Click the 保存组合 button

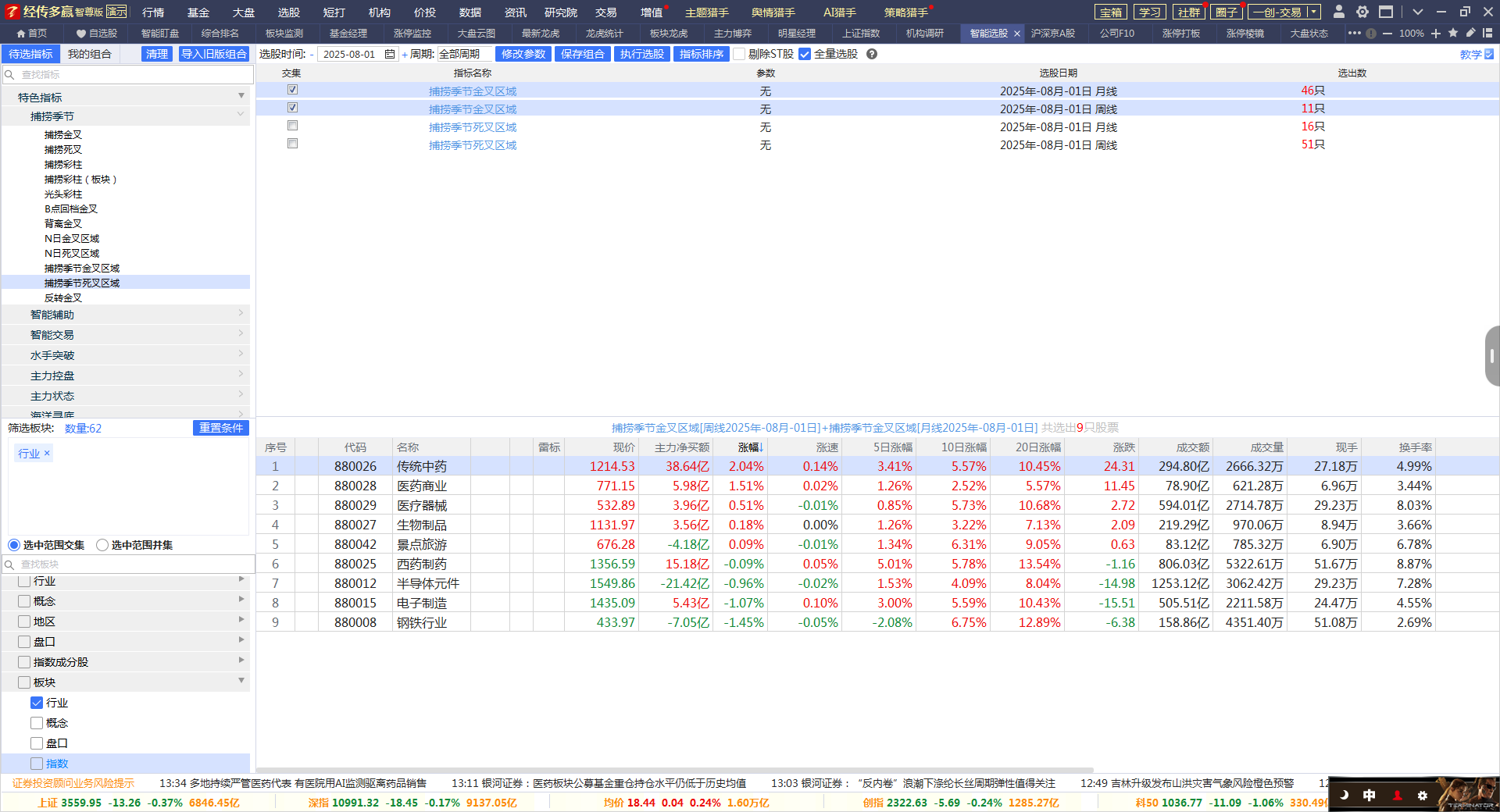(582, 54)
